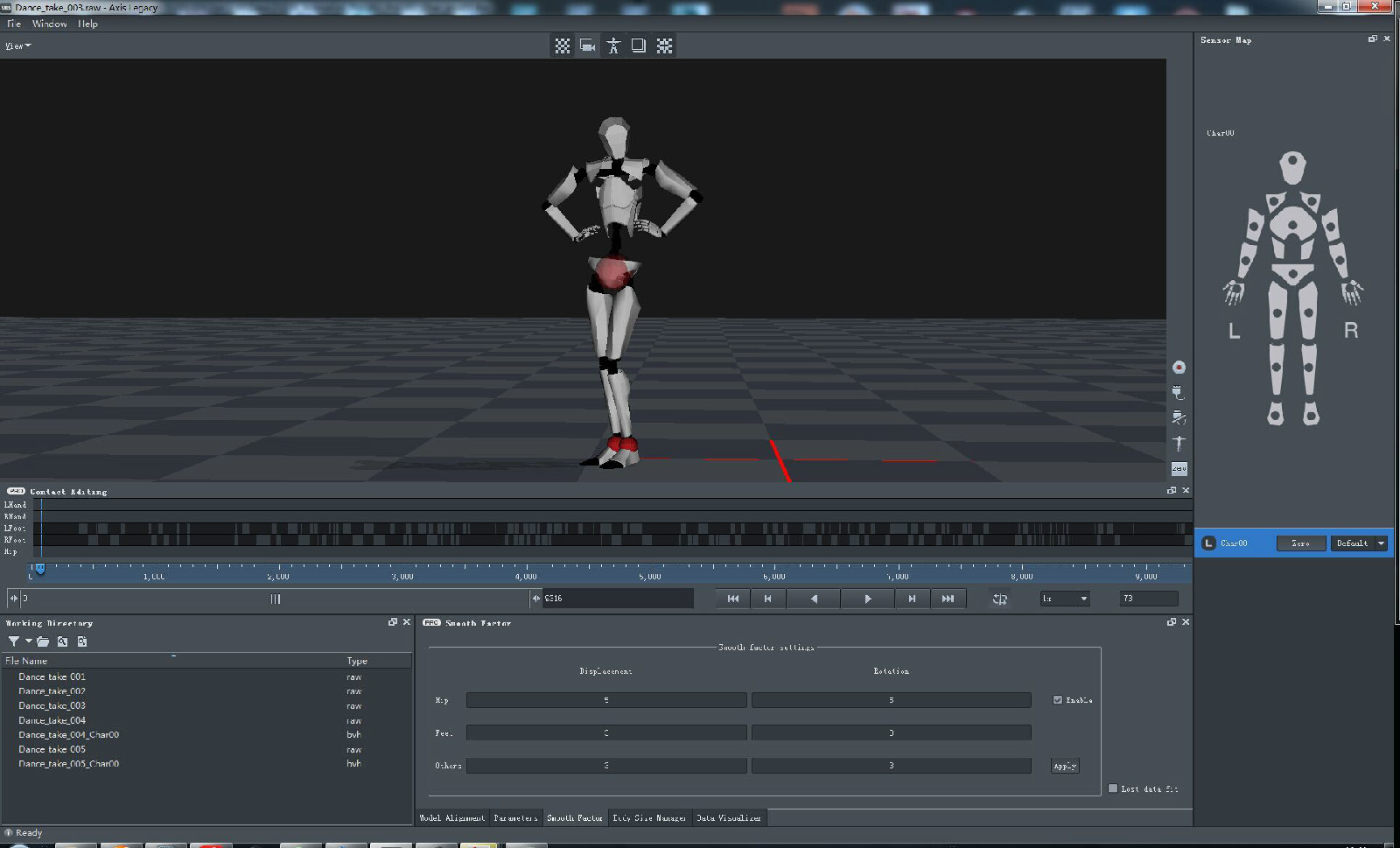Toggle the checkerboard floor grid icon
The width and height of the screenshot is (1400, 848).
click(x=563, y=46)
